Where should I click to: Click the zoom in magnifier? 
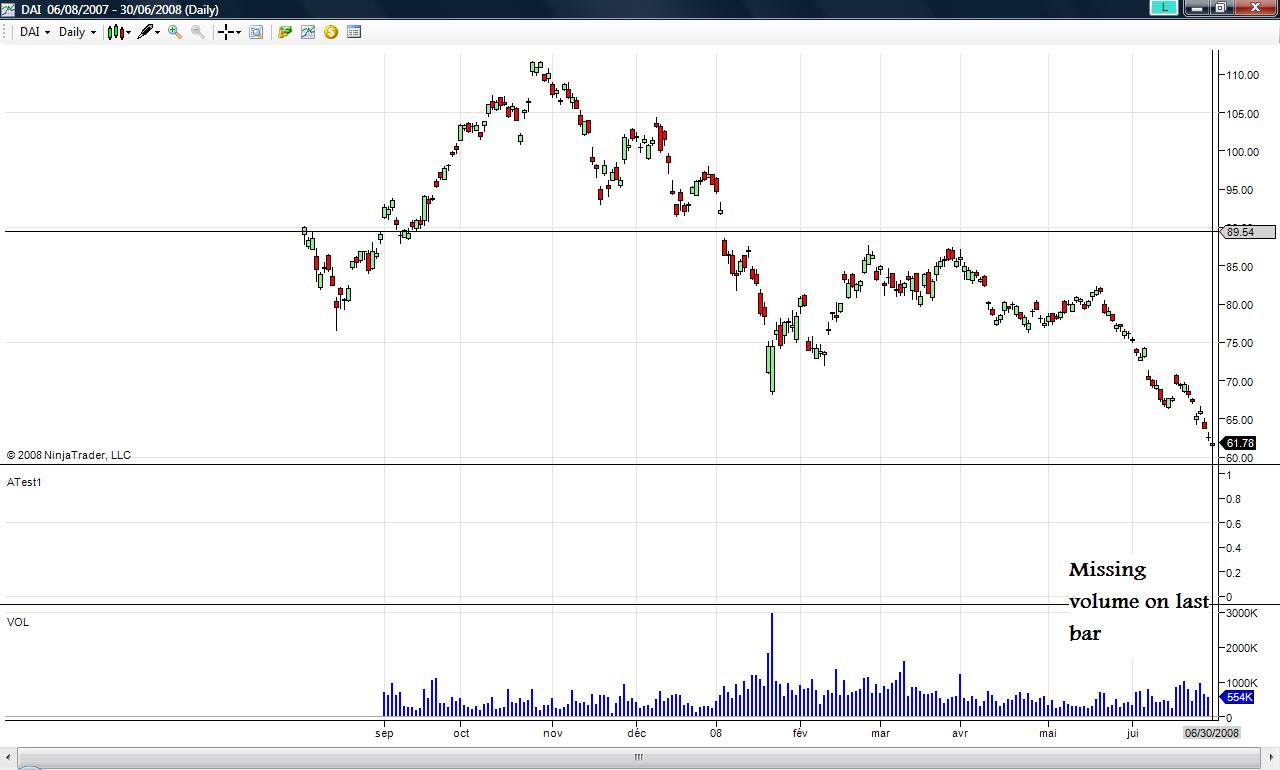[x=175, y=32]
